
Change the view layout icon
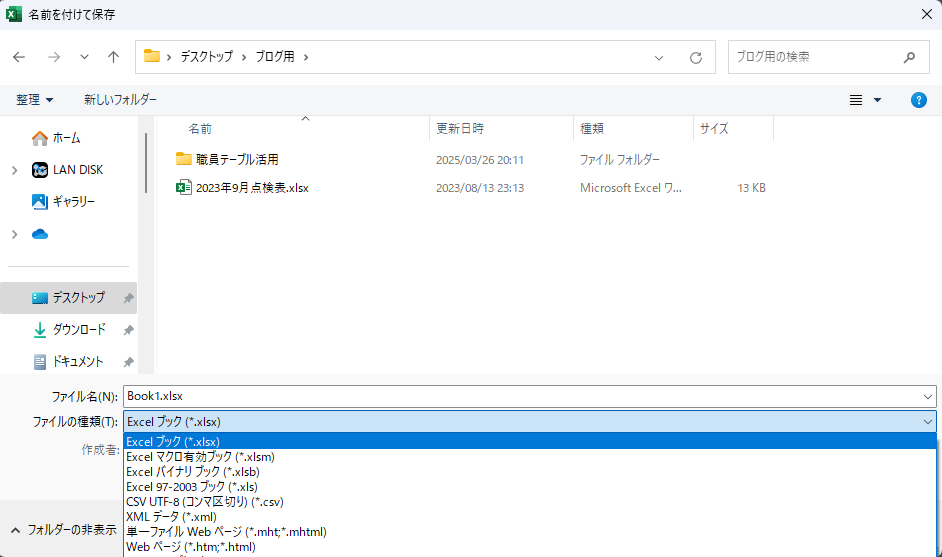coord(856,100)
